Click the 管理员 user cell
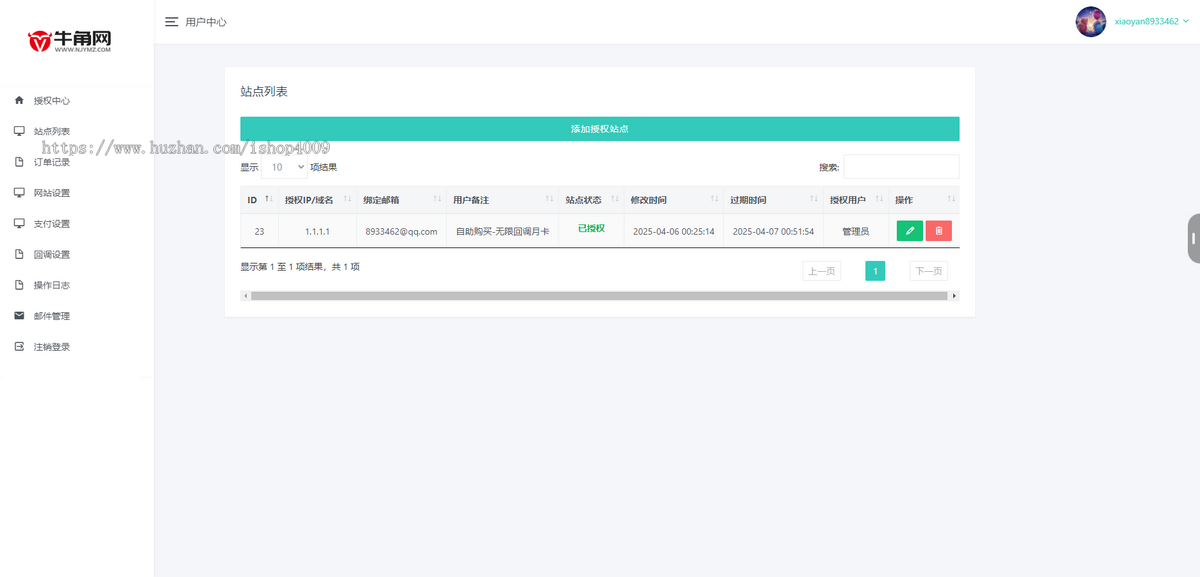Viewport: 1200px width, 577px height. point(855,231)
